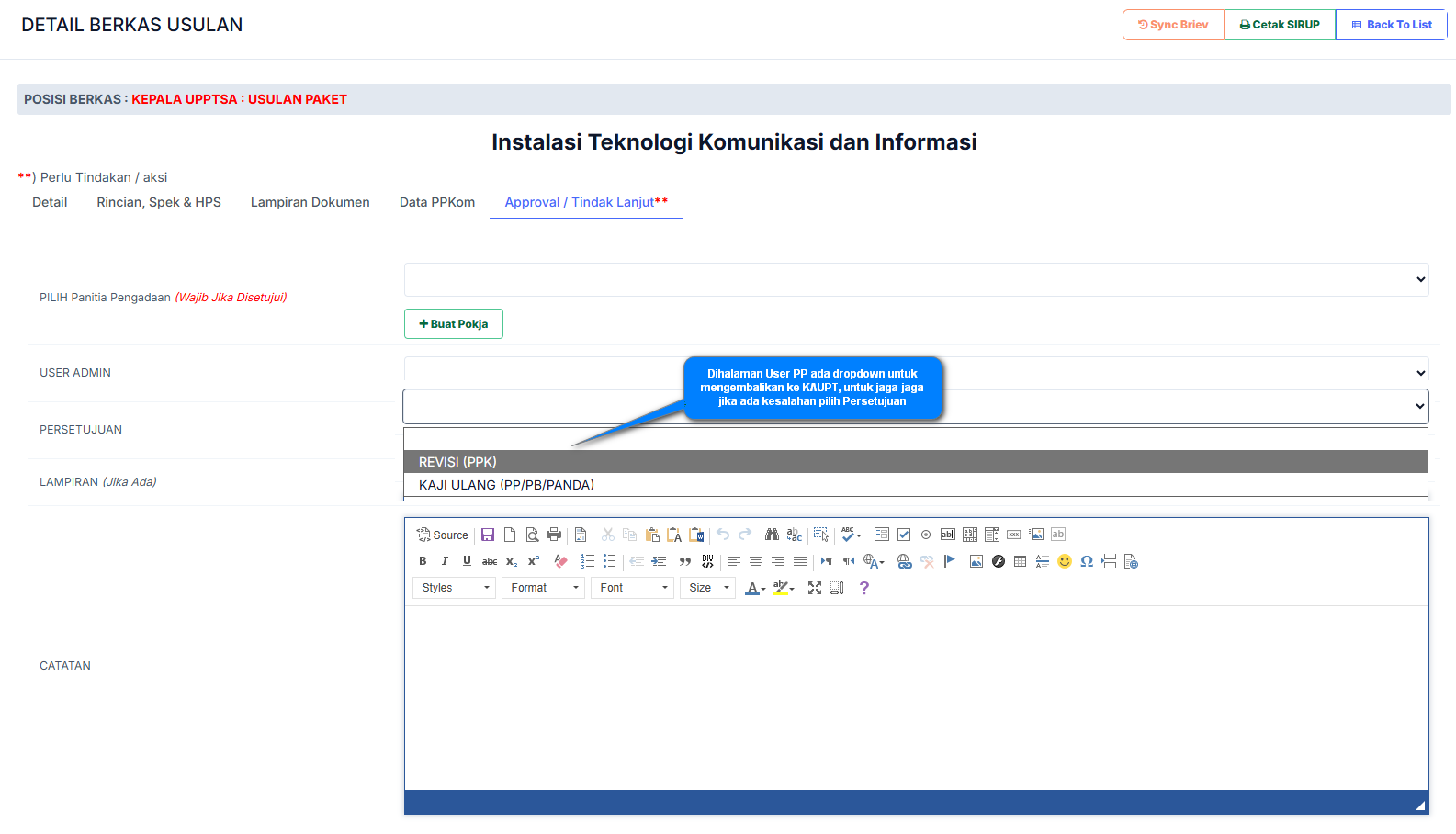Toggle Source view in the editor
The height and width of the screenshot is (834, 1456).
(443, 535)
